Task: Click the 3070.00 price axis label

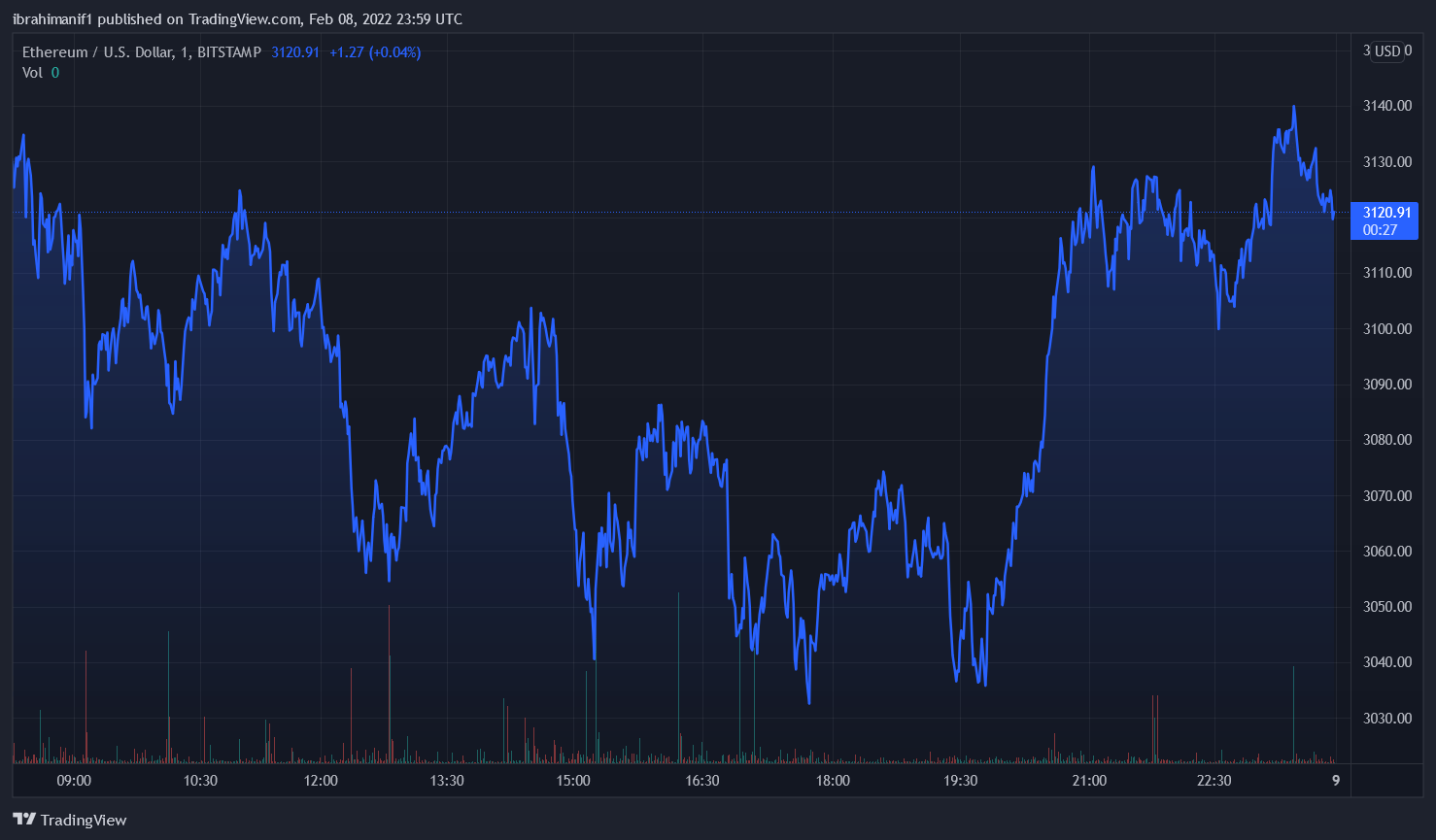Action: click(1387, 496)
